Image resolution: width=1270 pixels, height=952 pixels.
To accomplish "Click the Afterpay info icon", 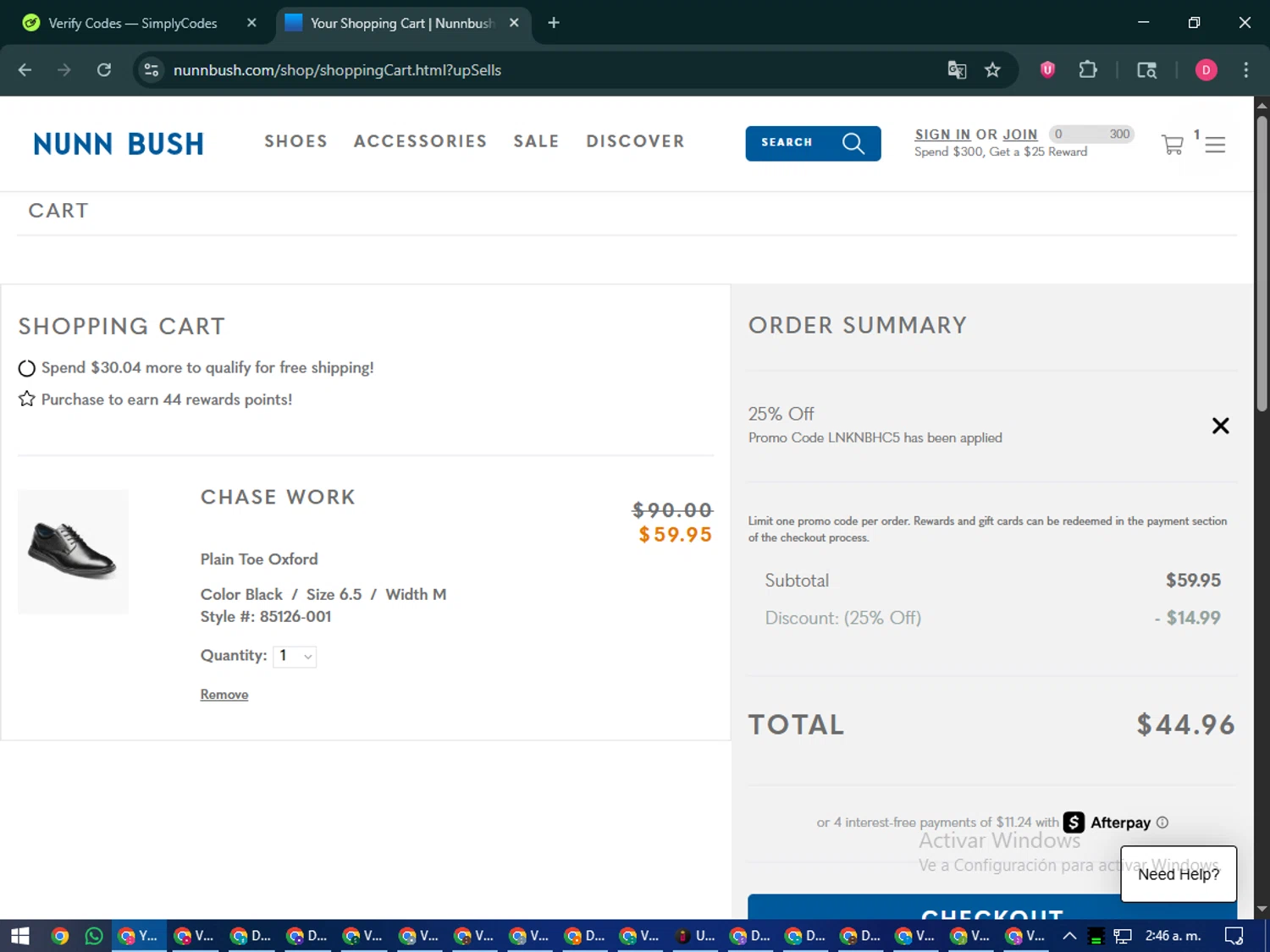I will pyautogui.click(x=1162, y=823).
